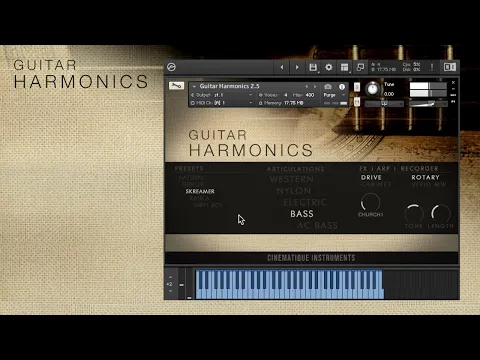This screenshot has width=480, height=360.
Task: Click the instrument volume slider
Action: [428, 104]
